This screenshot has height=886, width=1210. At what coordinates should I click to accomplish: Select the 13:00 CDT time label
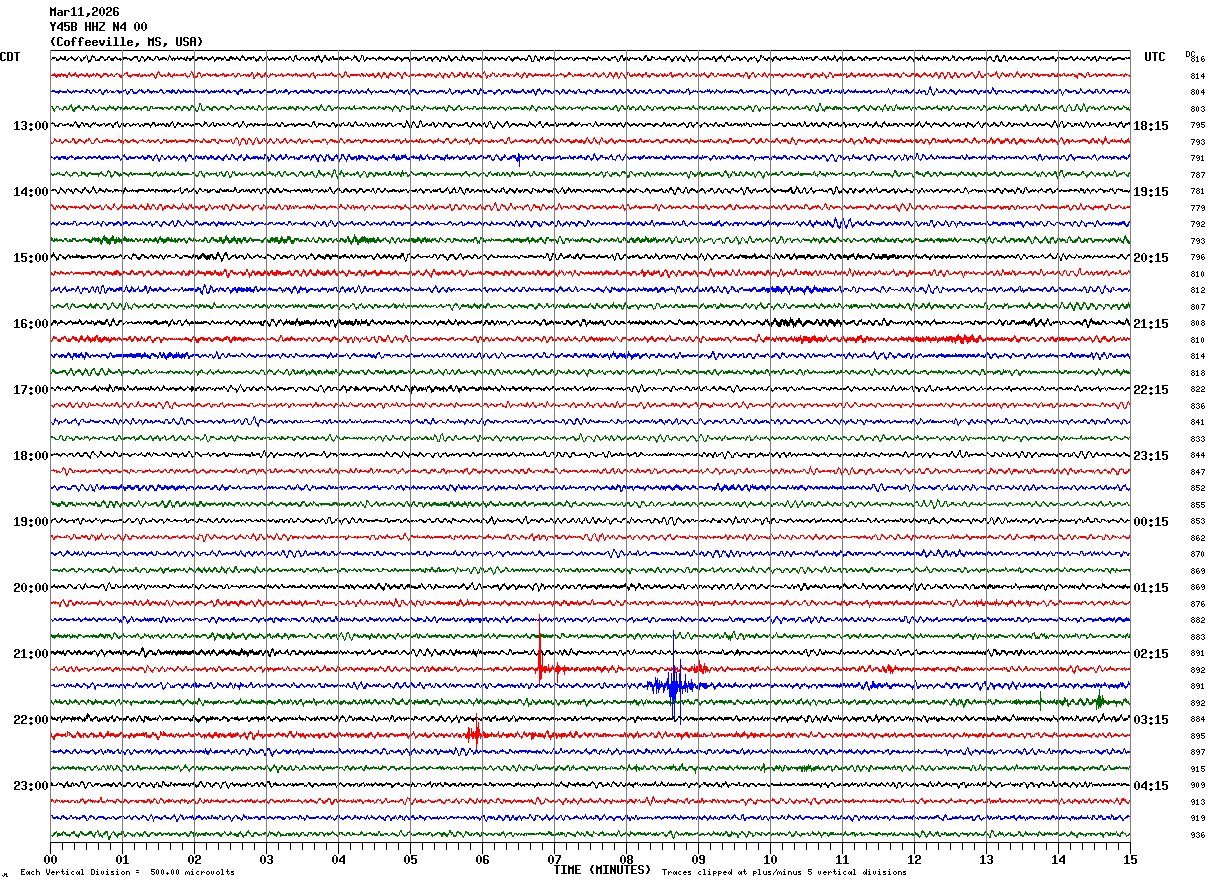(30, 125)
